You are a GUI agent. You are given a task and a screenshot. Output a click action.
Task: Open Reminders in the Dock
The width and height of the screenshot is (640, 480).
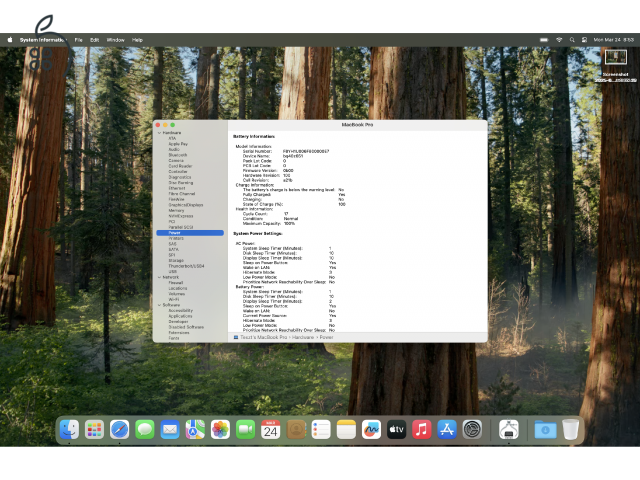pyautogui.click(x=321, y=429)
